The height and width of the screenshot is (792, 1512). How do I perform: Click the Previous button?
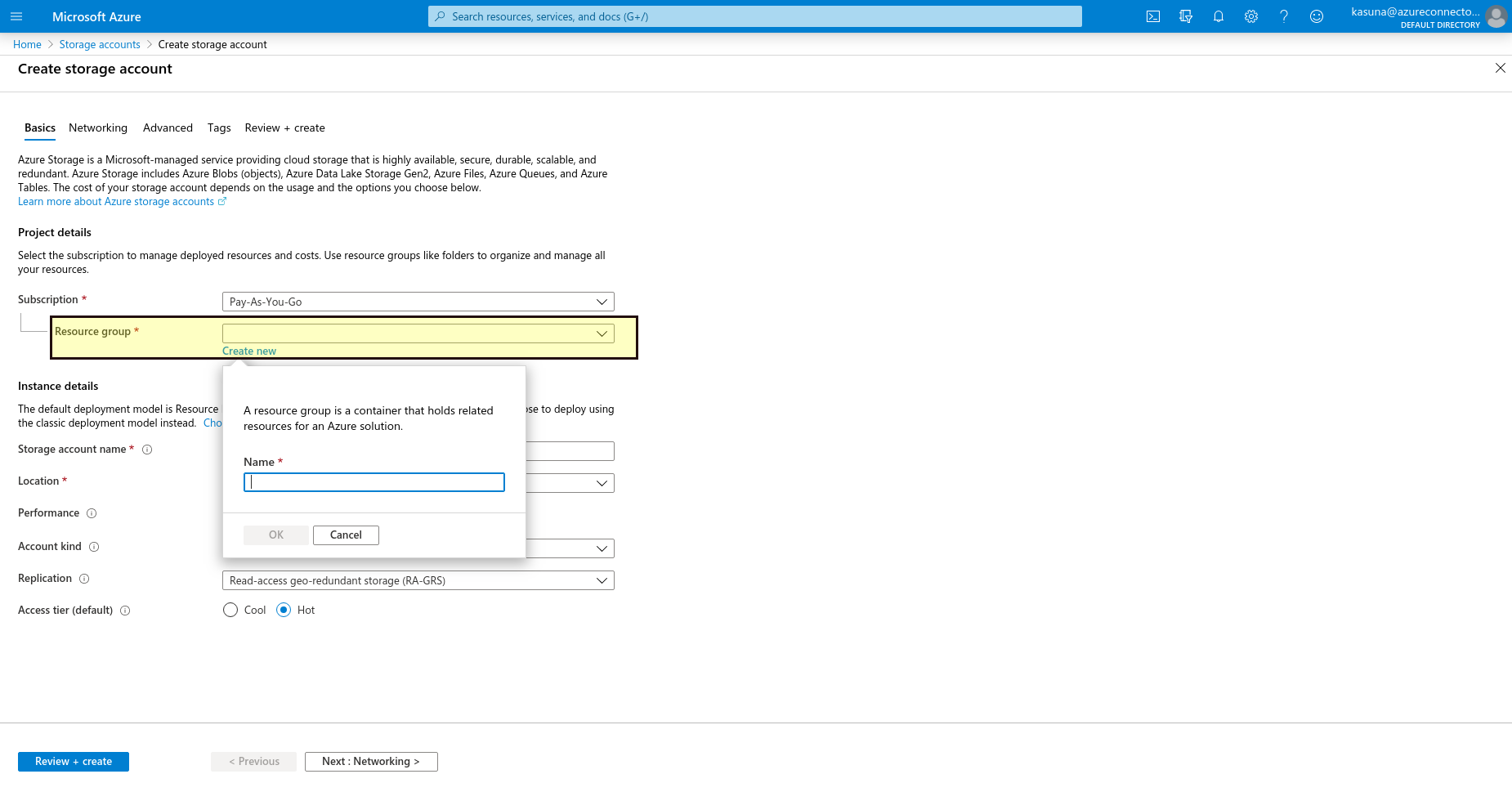(x=253, y=762)
